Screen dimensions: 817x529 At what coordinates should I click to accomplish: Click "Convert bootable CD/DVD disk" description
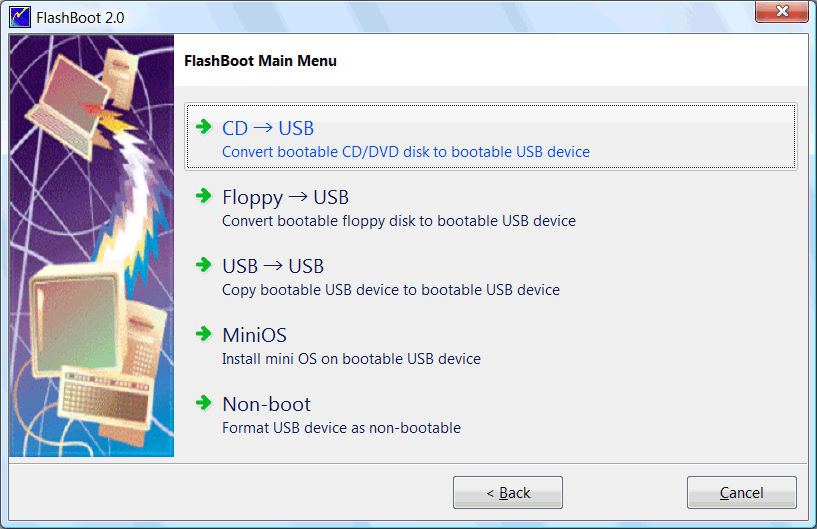tap(405, 152)
